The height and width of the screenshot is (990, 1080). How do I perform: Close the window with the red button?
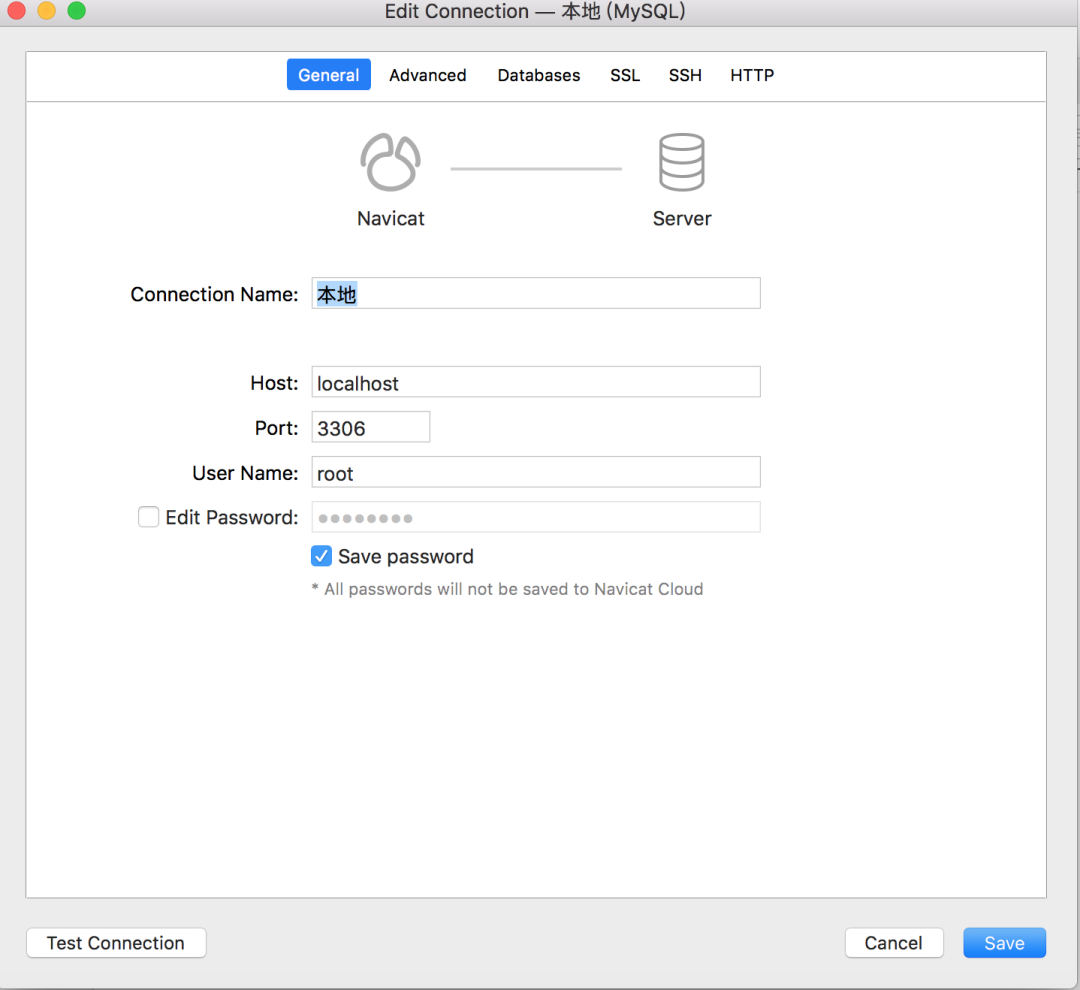(16, 11)
